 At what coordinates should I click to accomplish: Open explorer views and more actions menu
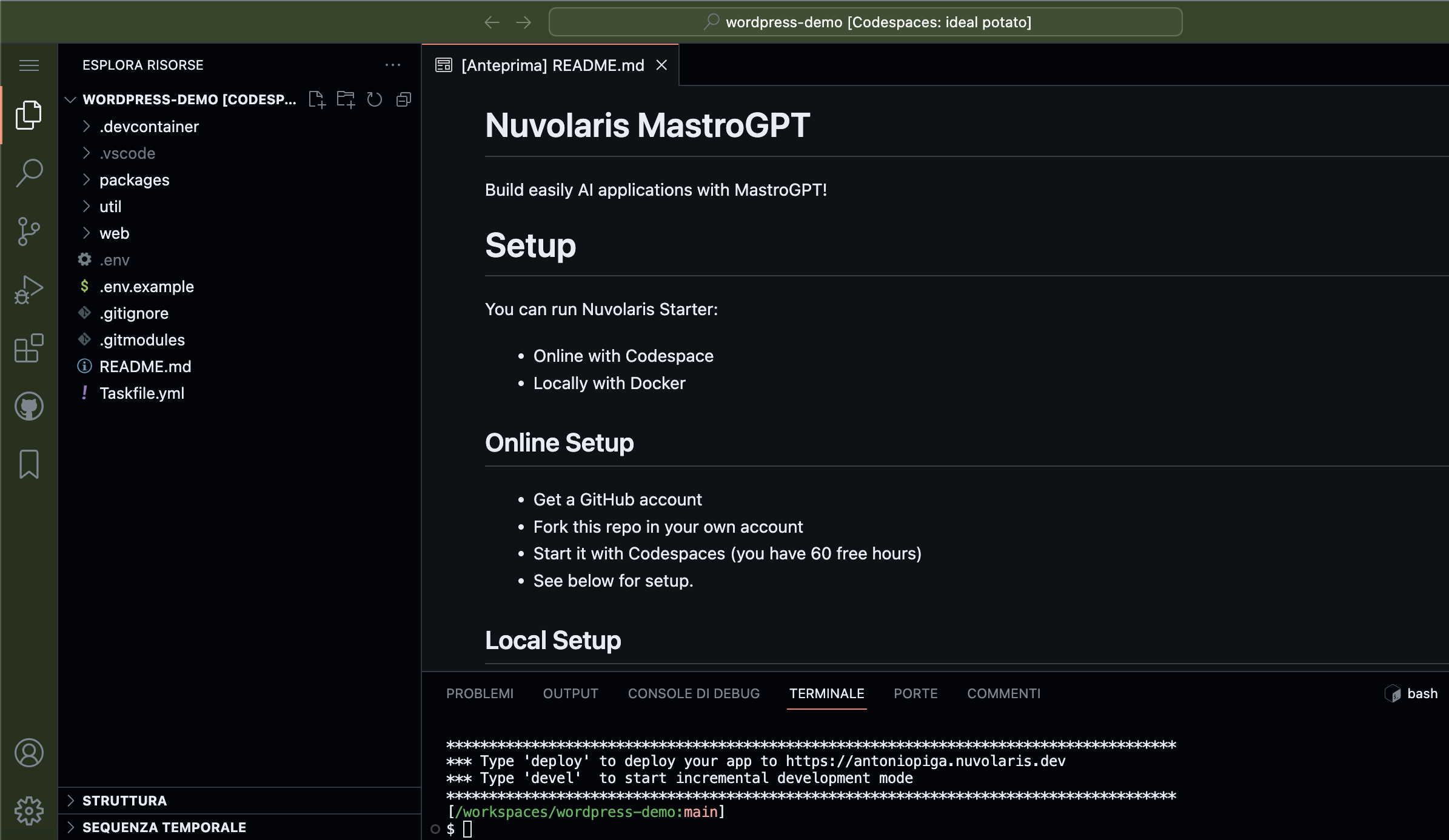(393, 65)
